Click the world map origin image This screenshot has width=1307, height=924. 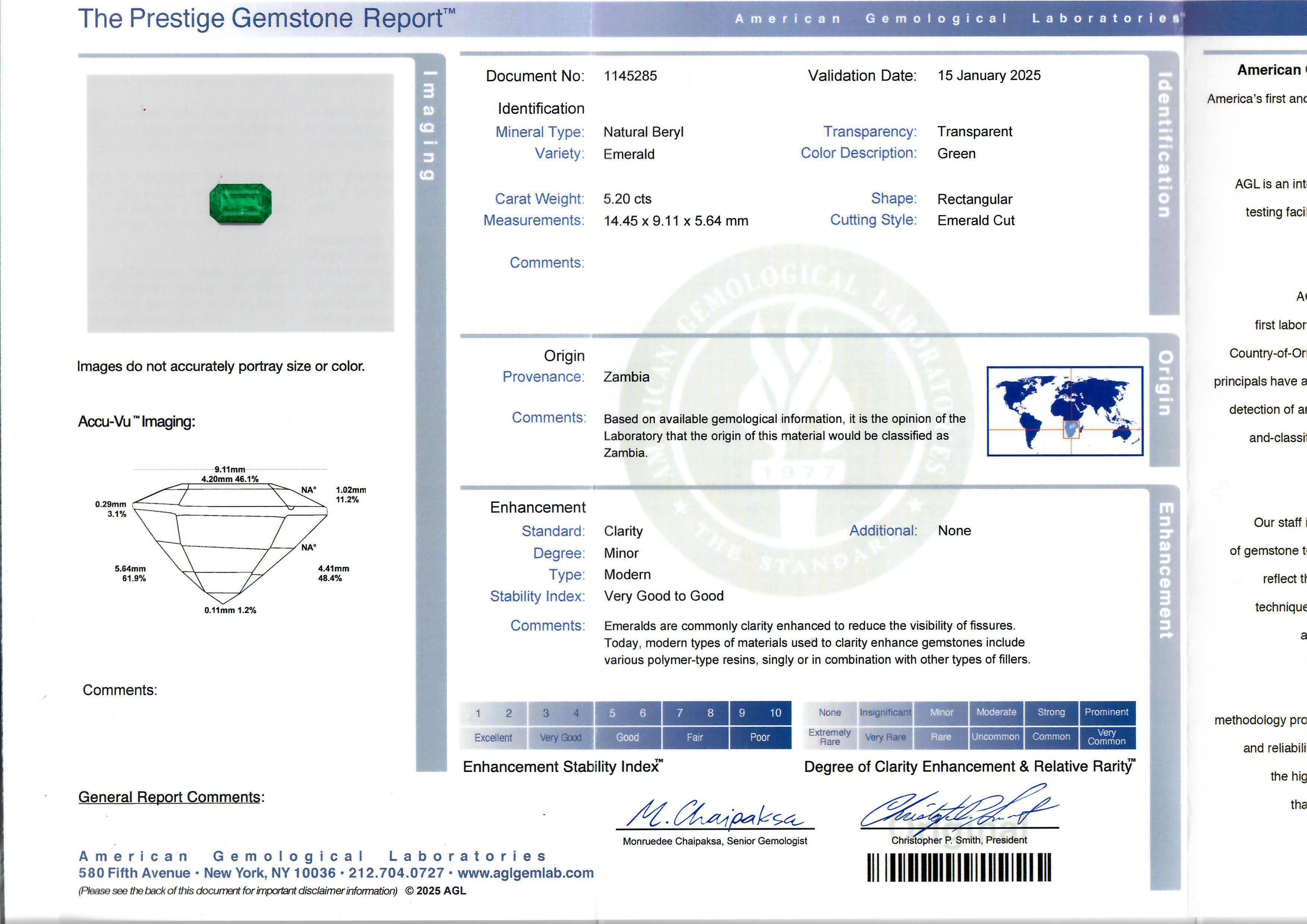point(1064,410)
